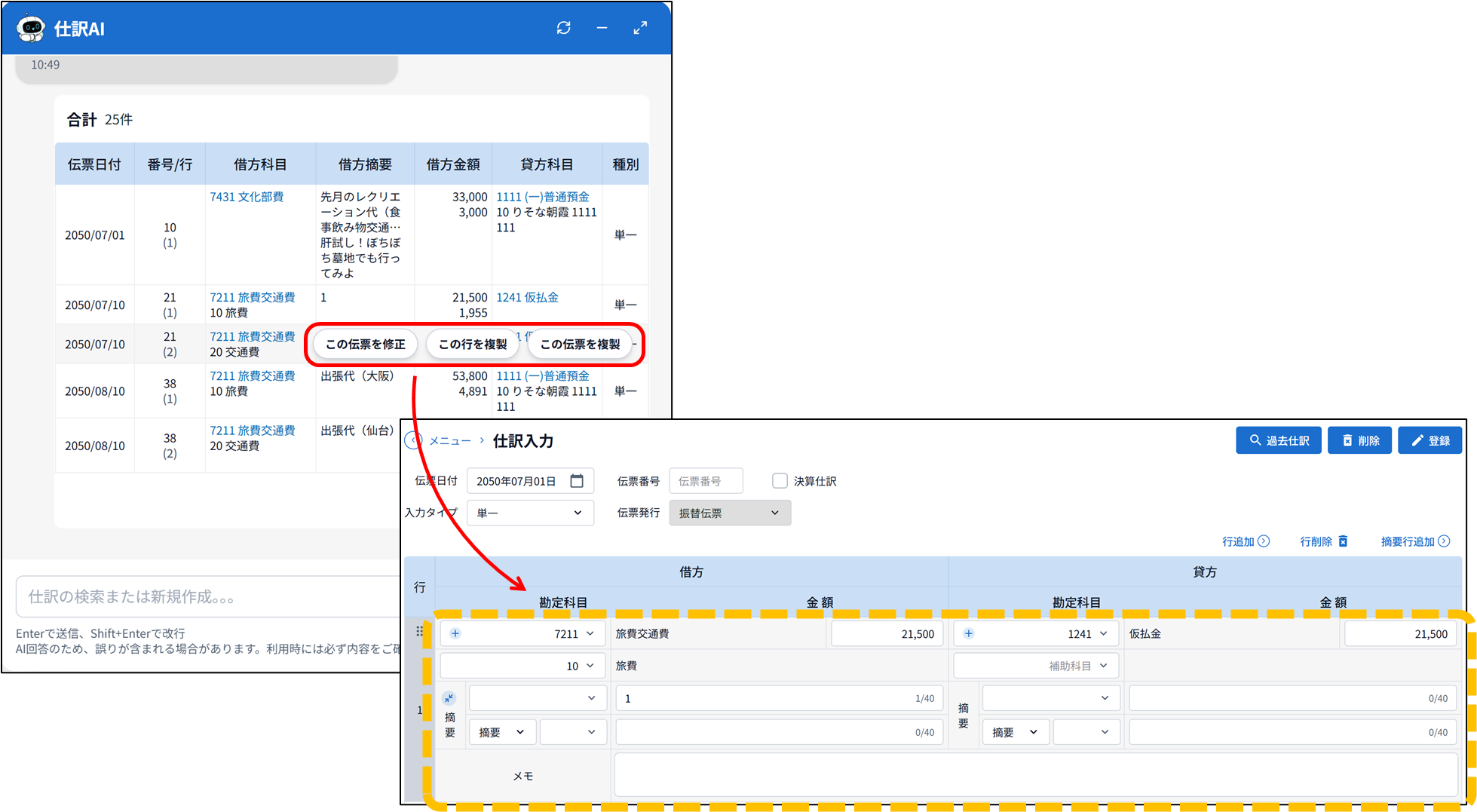
Task: Click the 削除 button
Action: (1359, 440)
